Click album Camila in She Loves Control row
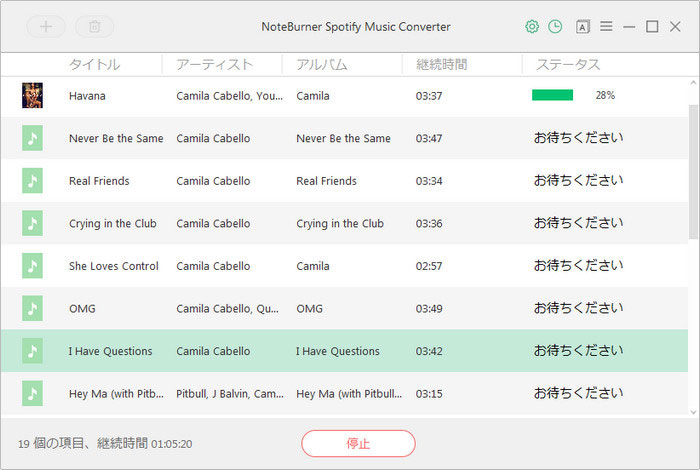This screenshot has height=470, width=700. click(x=313, y=266)
